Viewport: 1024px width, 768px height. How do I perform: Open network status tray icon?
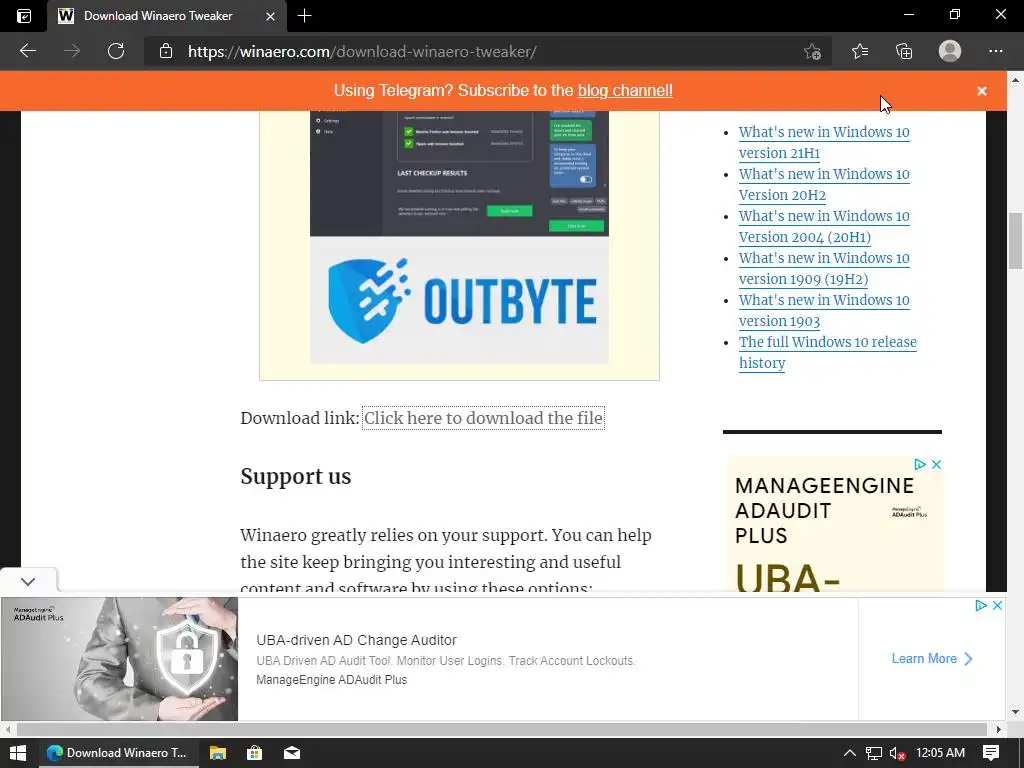click(873, 752)
